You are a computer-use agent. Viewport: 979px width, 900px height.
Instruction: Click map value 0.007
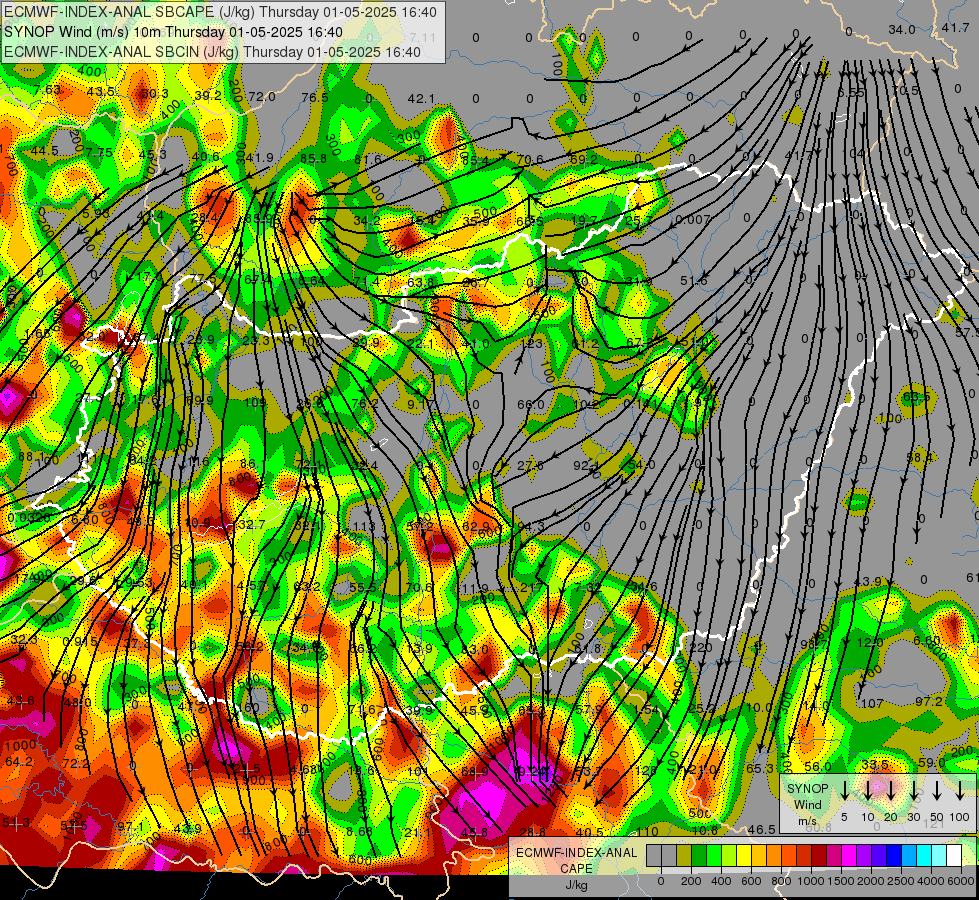(x=693, y=220)
